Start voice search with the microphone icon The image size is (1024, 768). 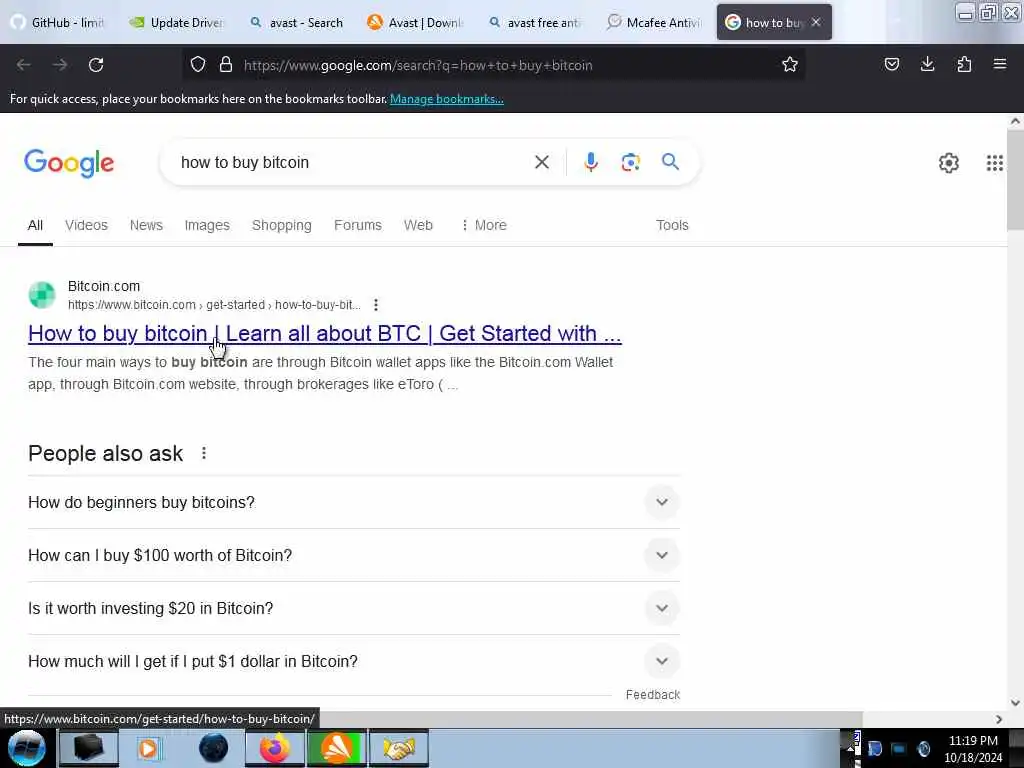(x=591, y=162)
